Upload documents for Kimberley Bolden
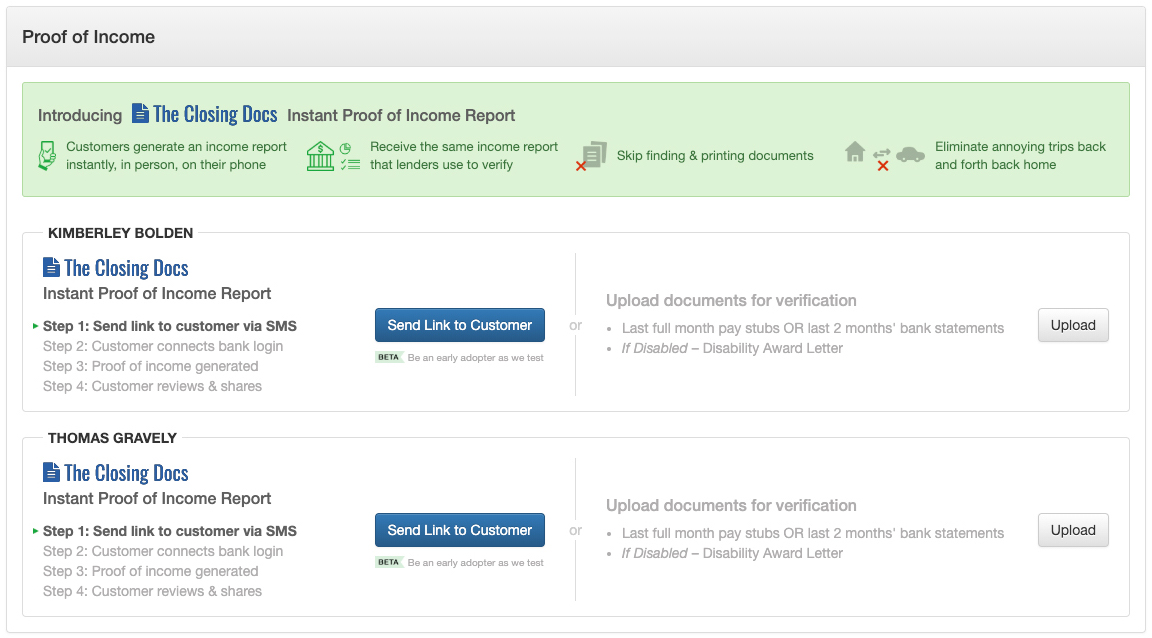This screenshot has height=638, width=1152. coord(1073,325)
